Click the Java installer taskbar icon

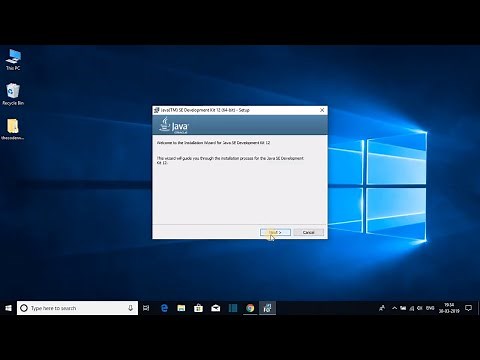click(x=267, y=308)
